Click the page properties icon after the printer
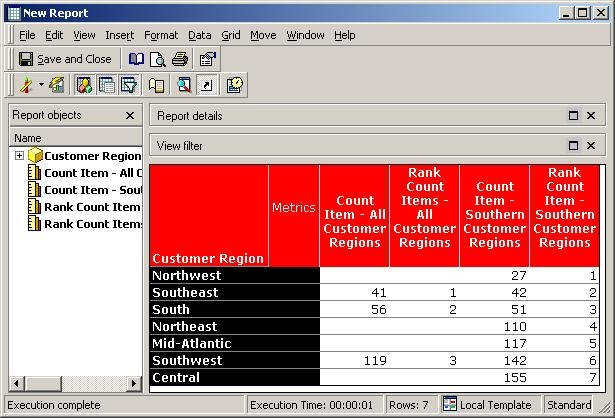Screen dimensions: 615x418 207,59
